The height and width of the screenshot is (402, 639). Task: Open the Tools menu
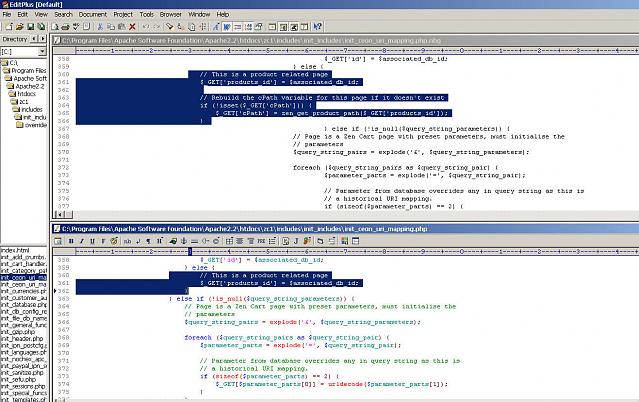coord(146,14)
